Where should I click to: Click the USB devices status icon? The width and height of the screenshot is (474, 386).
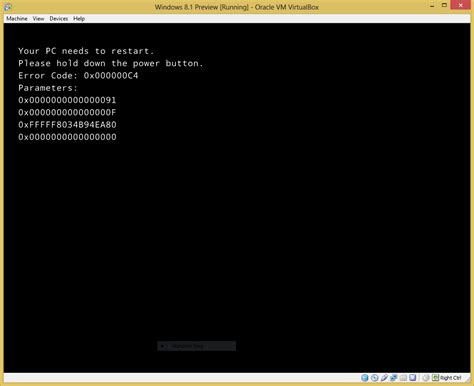384,378
